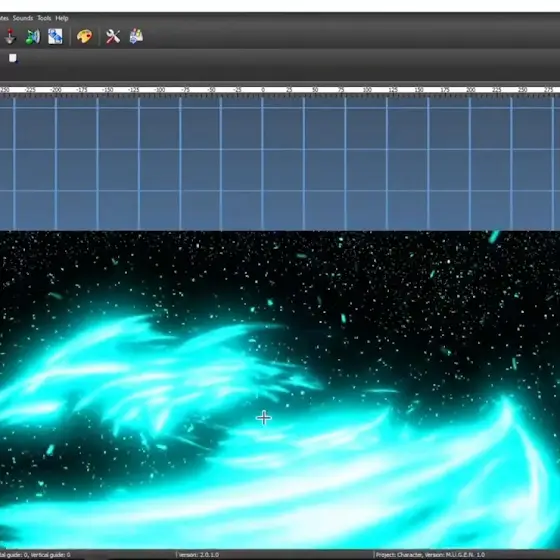The image size is (560, 560).
Task: Open the Help menu
Action: pos(62,18)
